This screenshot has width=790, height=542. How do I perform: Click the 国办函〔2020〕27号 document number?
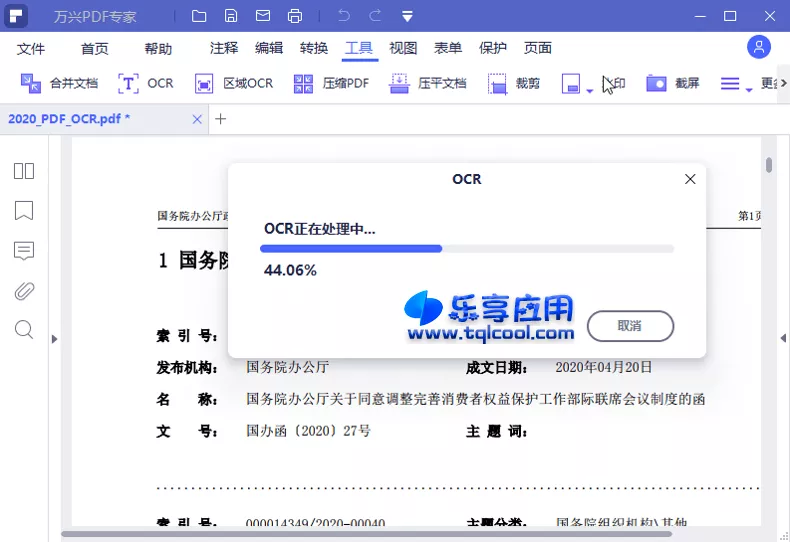308,431
